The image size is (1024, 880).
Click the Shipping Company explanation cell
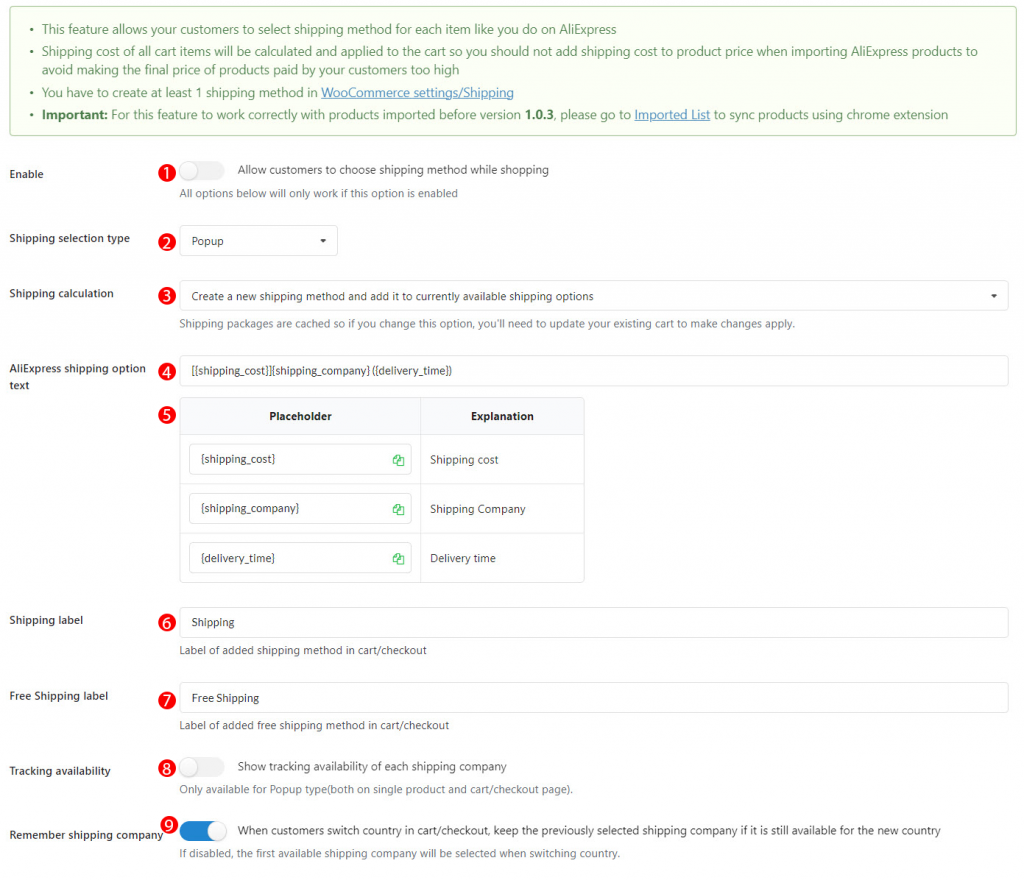point(478,508)
